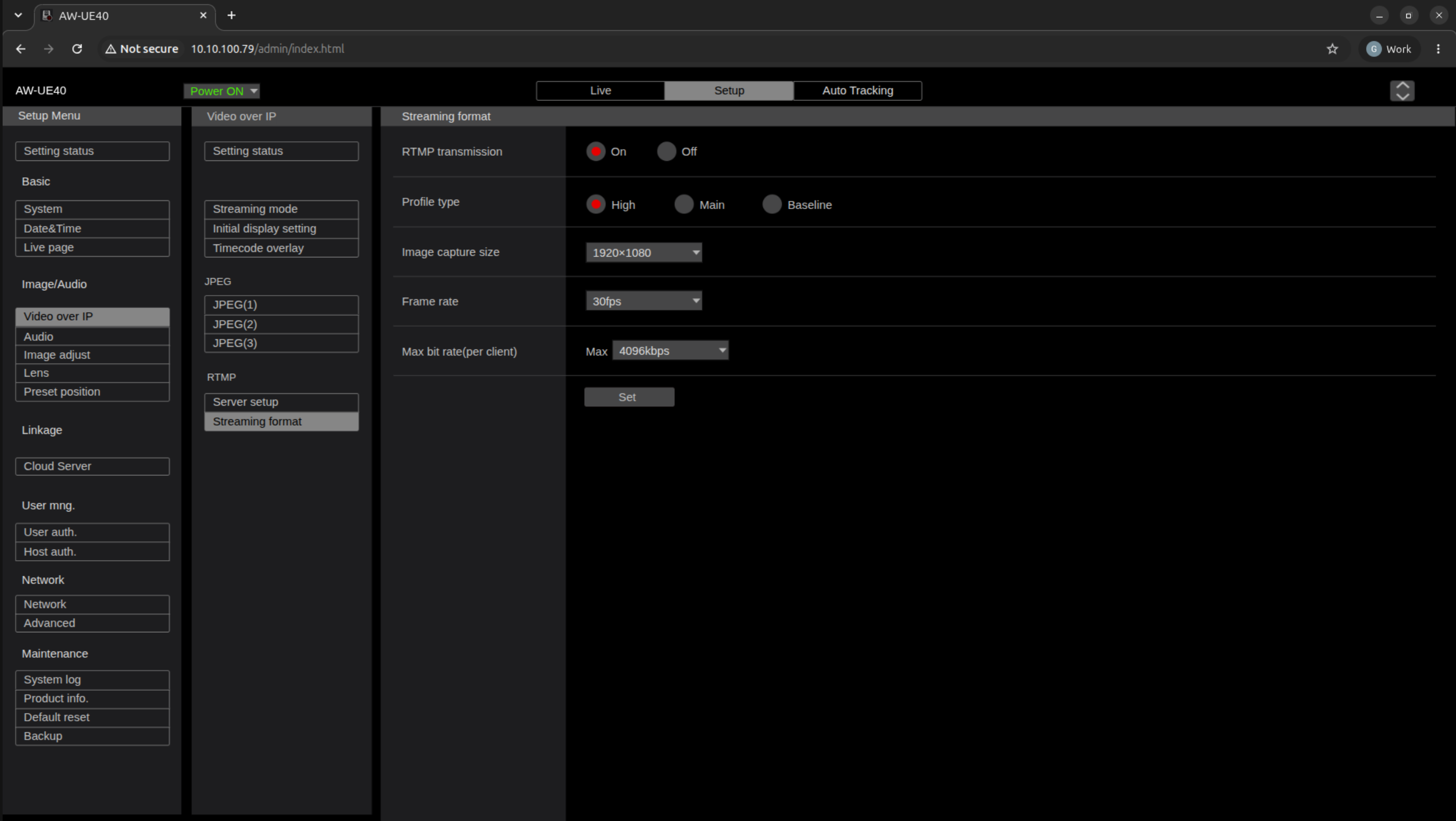Open Image capture size dropdown
Image resolution: width=1456 pixels, height=821 pixels.
coord(644,252)
